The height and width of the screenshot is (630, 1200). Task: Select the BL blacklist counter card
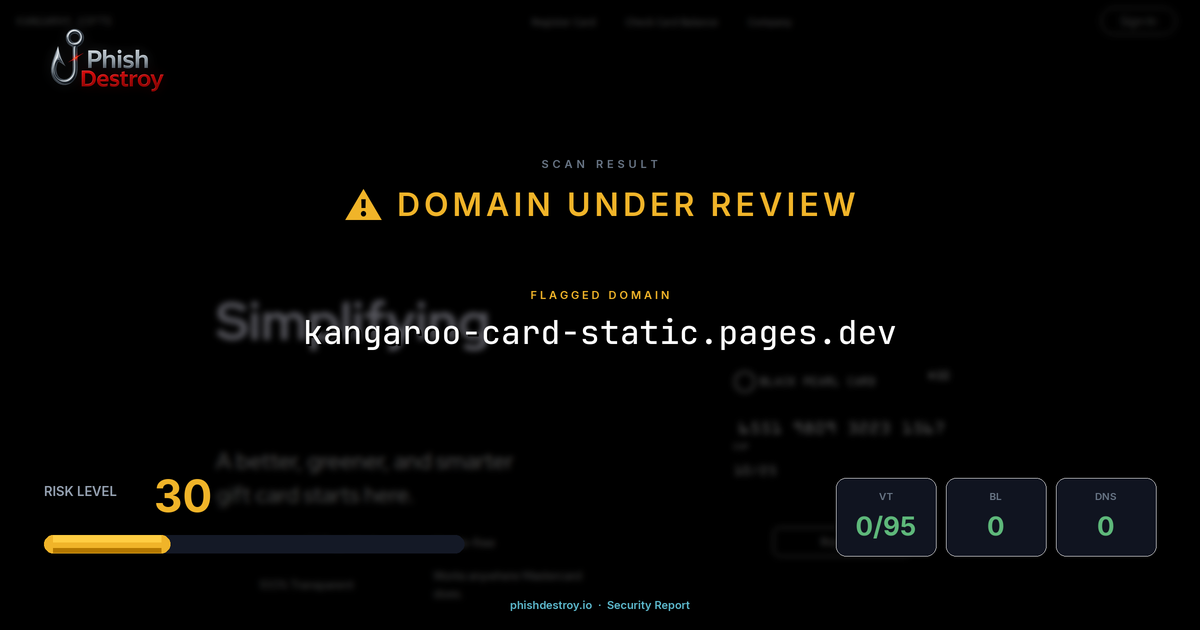(x=996, y=516)
